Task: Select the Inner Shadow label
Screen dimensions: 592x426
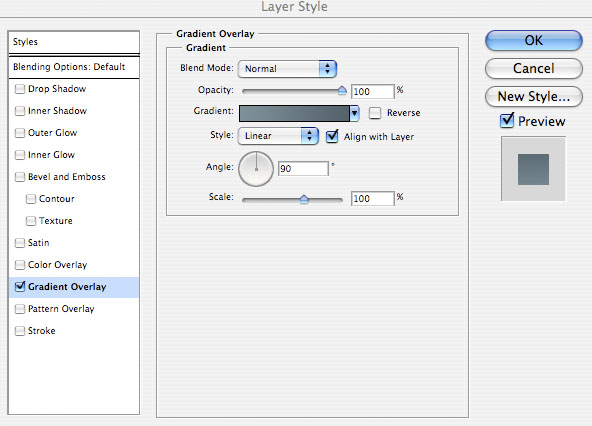Action: point(57,111)
